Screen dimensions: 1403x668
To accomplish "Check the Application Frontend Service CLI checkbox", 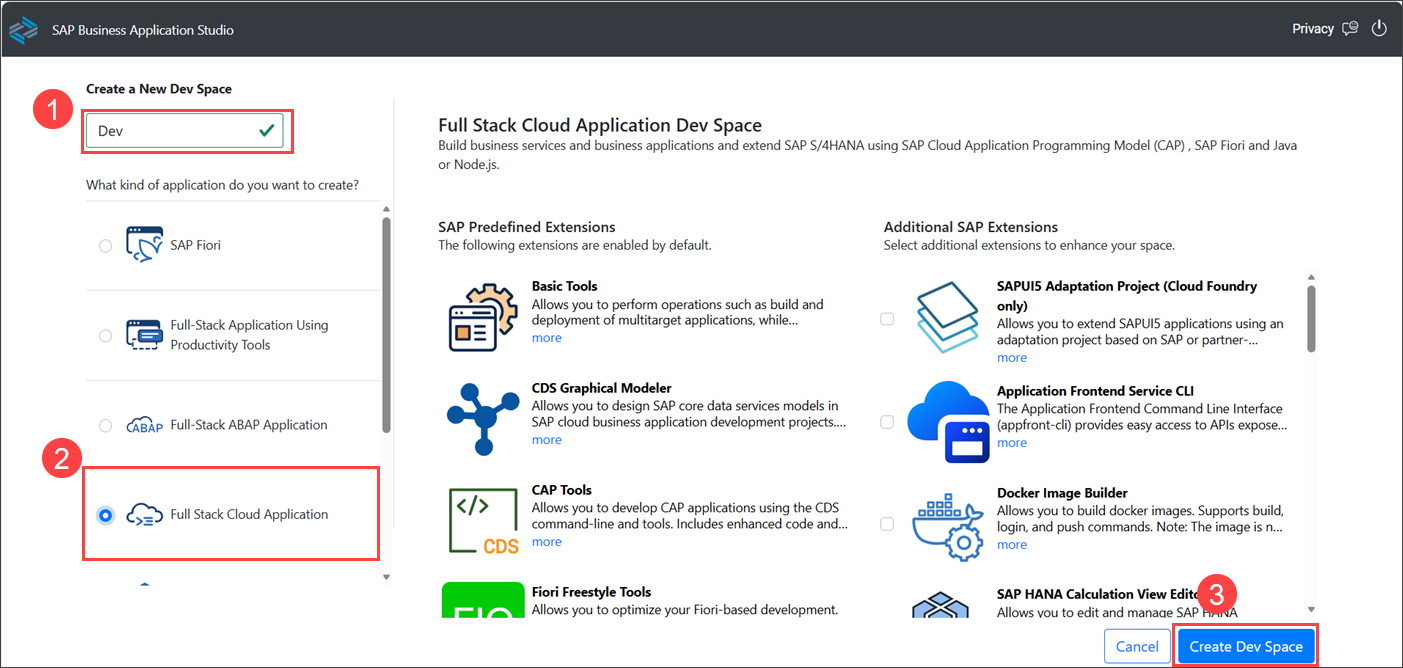I will [887, 422].
